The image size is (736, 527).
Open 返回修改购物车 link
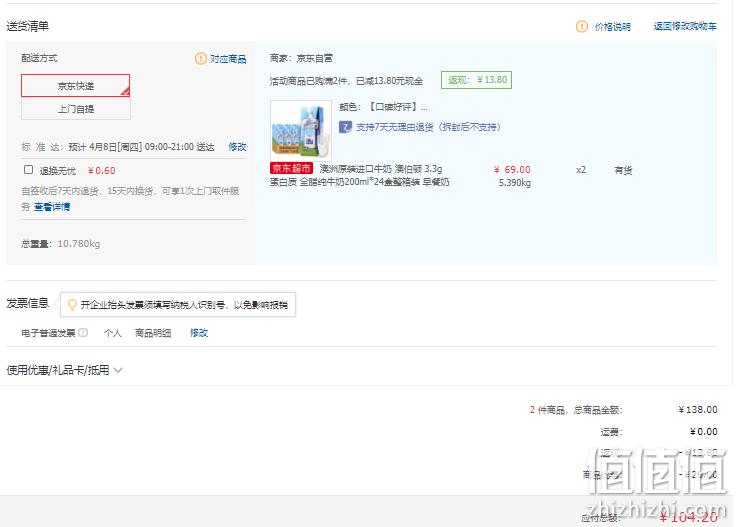[685, 26]
